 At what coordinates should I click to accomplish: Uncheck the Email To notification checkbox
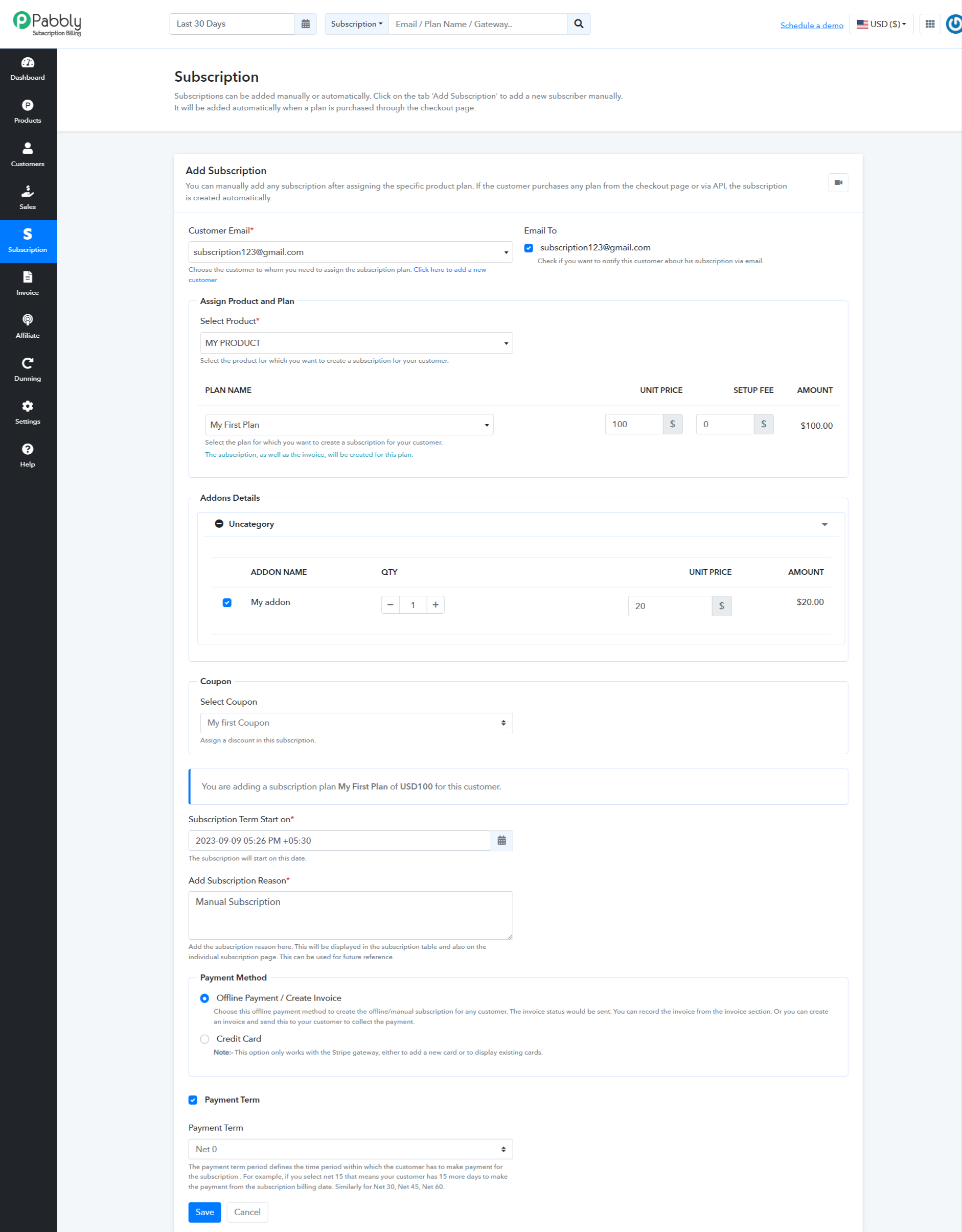coord(529,248)
